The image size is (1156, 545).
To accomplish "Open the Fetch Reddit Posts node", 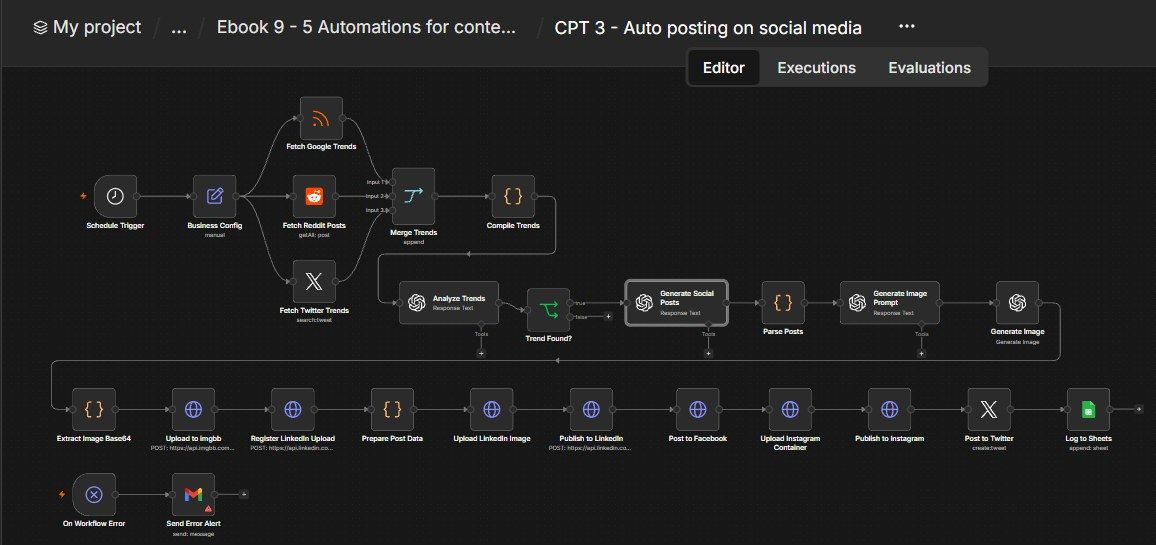I will click(314, 196).
